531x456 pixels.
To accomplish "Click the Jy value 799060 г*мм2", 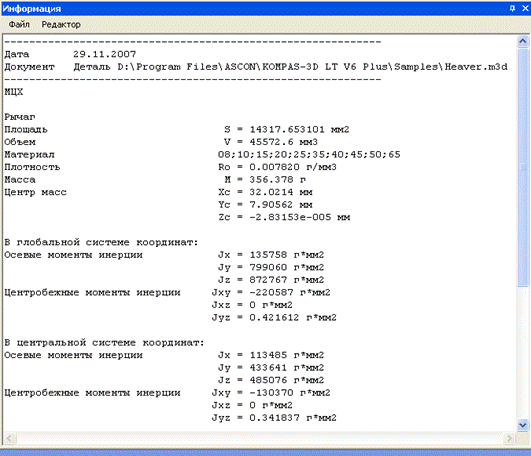I will coord(287,267).
